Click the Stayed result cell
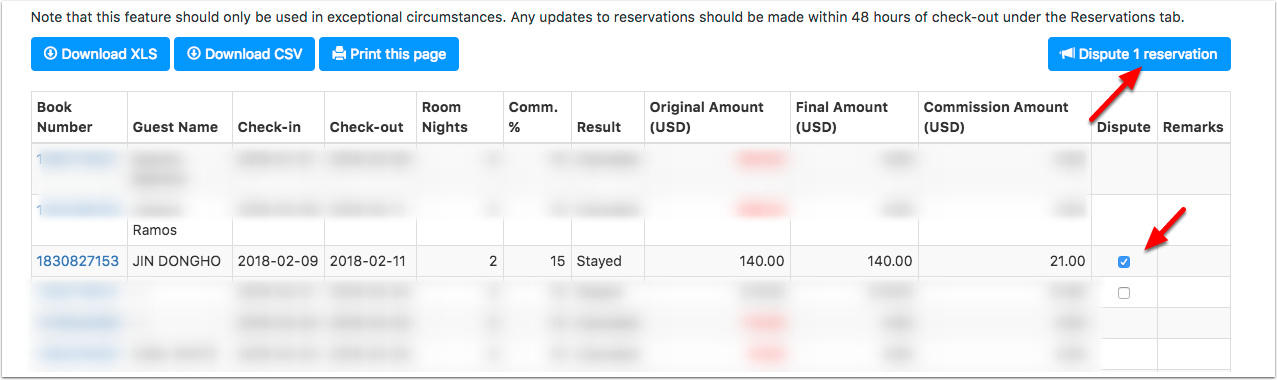The width and height of the screenshot is (1277, 380). (599, 261)
